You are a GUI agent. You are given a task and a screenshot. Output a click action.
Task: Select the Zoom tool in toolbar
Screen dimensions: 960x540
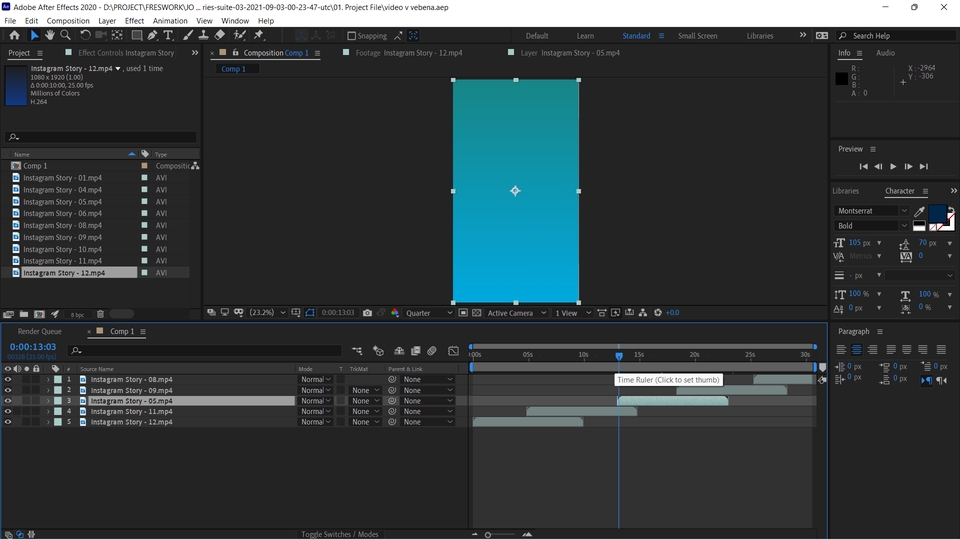pyautogui.click(x=65, y=36)
